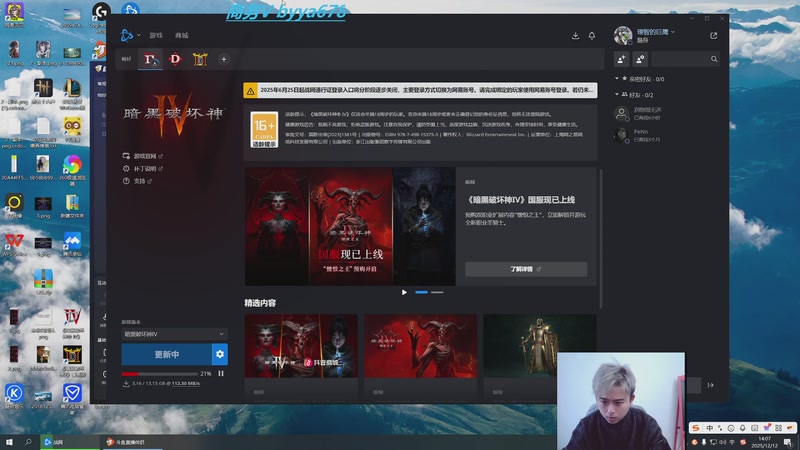Open the 支持 support link
800x450 pixels.
pyautogui.click(x=138, y=181)
